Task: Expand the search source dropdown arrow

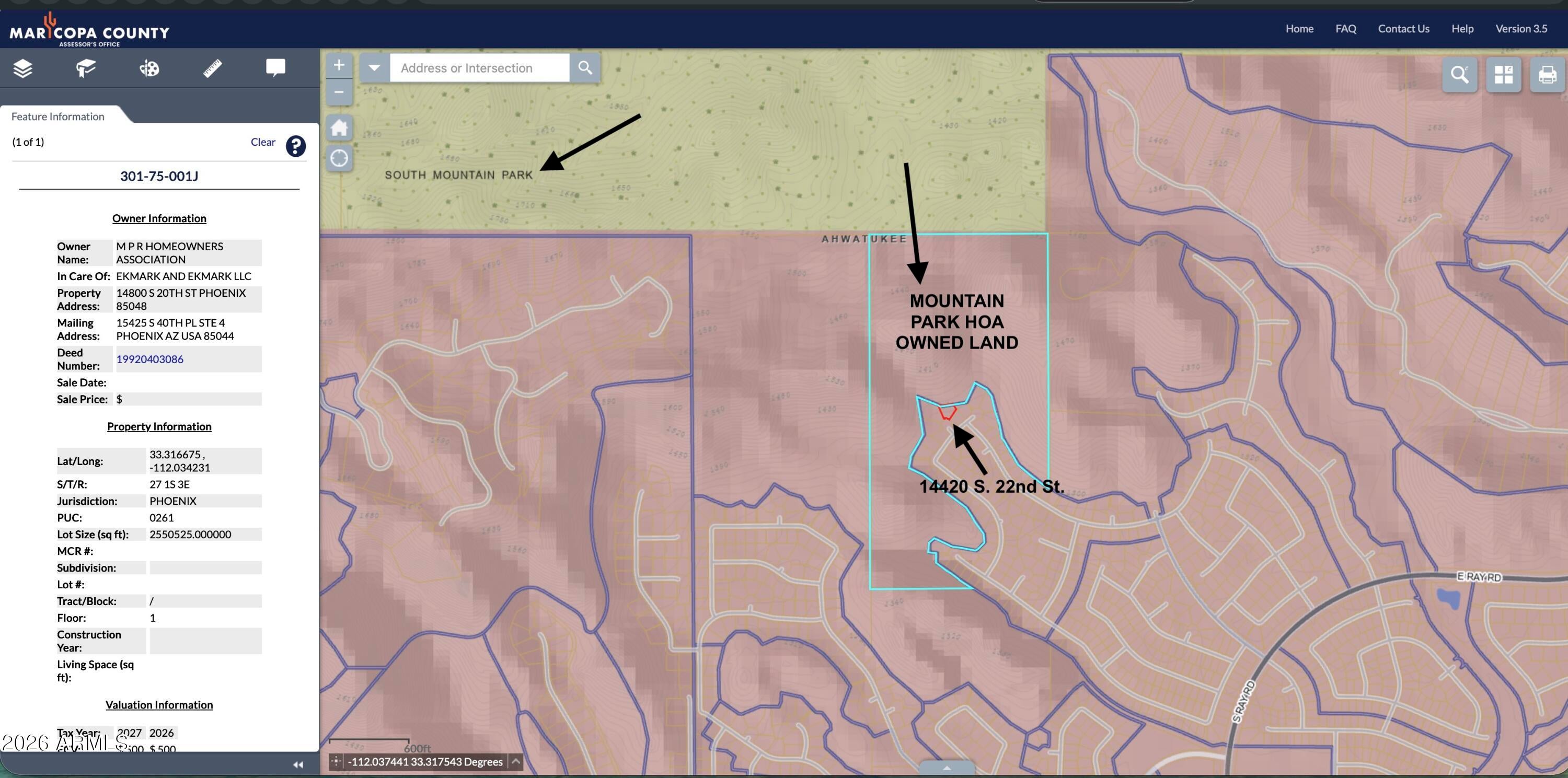Action: click(x=374, y=67)
